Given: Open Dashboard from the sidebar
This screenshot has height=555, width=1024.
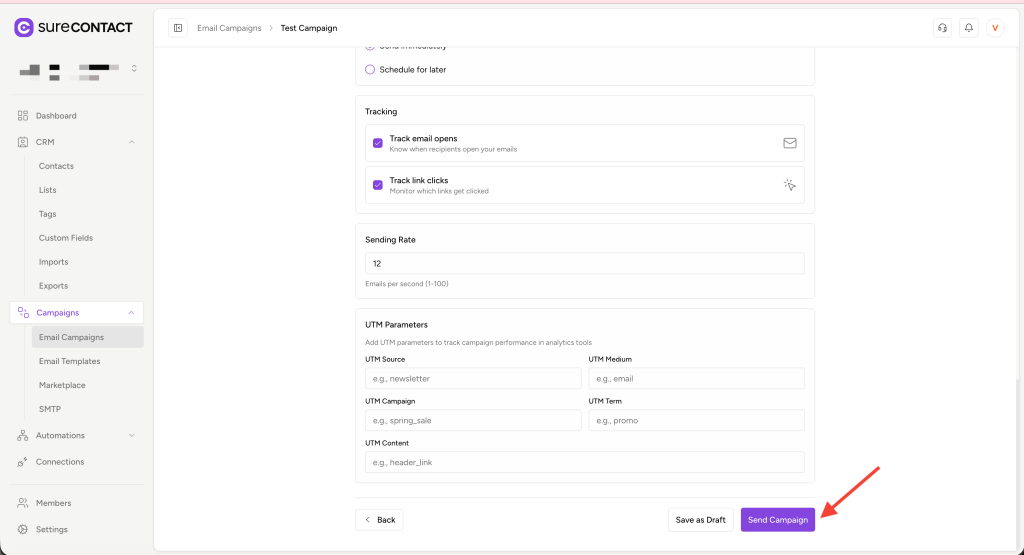Looking at the screenshot, I should (56, 116).
